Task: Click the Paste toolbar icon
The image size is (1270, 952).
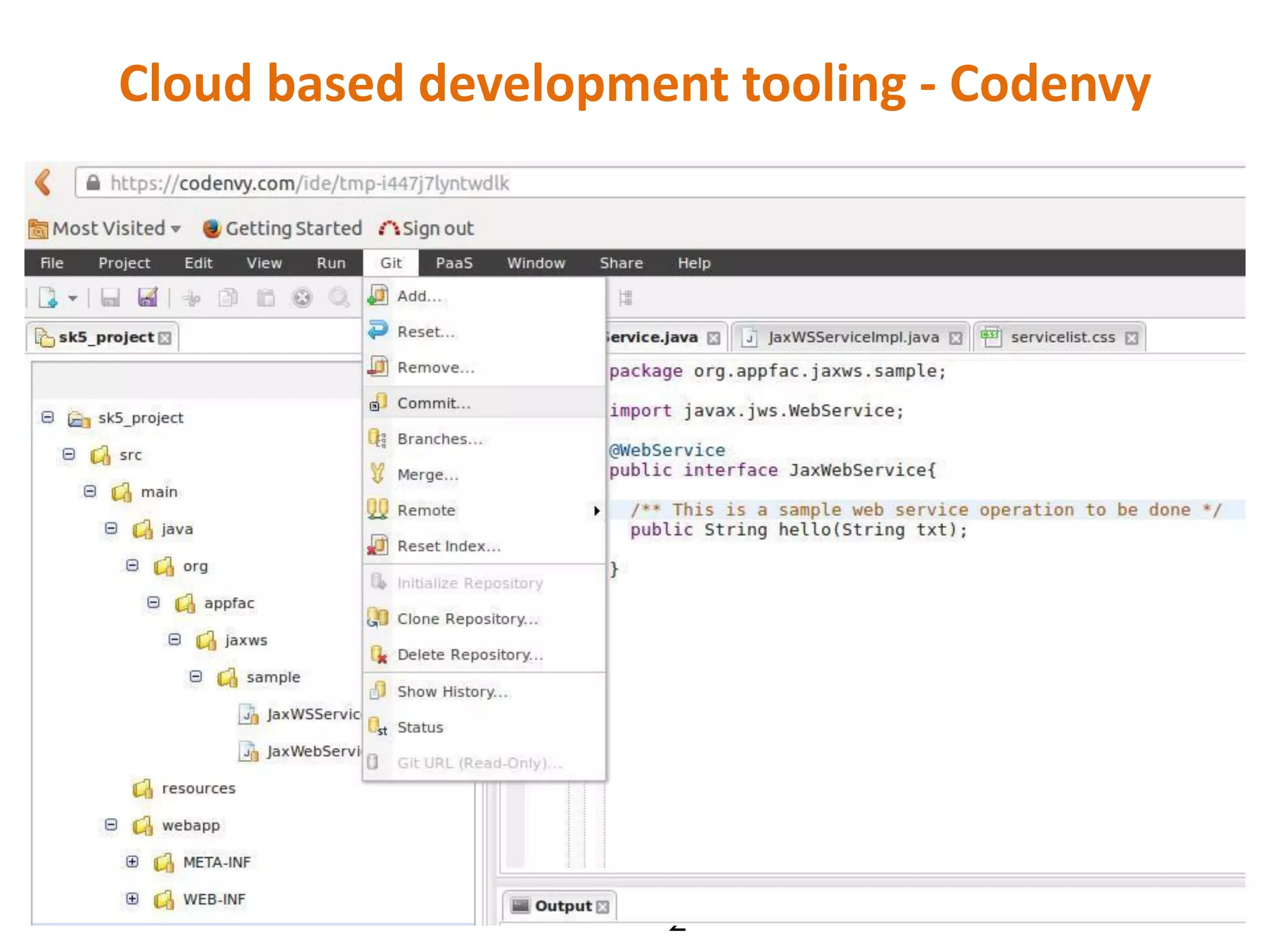Action: pos(265,298)
